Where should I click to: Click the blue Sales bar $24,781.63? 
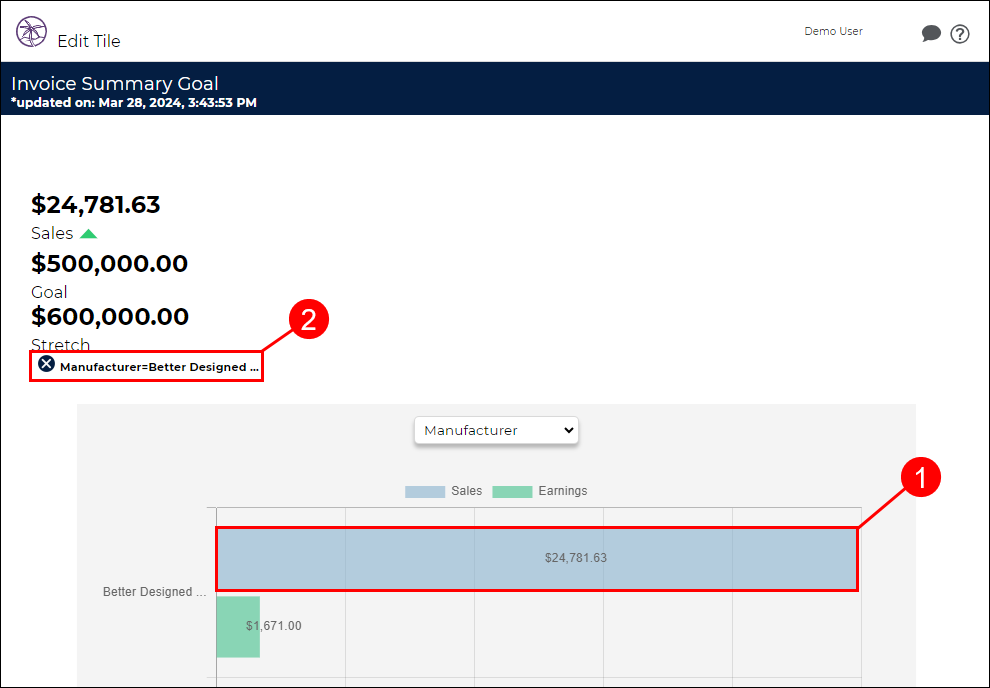coord(537,559)
